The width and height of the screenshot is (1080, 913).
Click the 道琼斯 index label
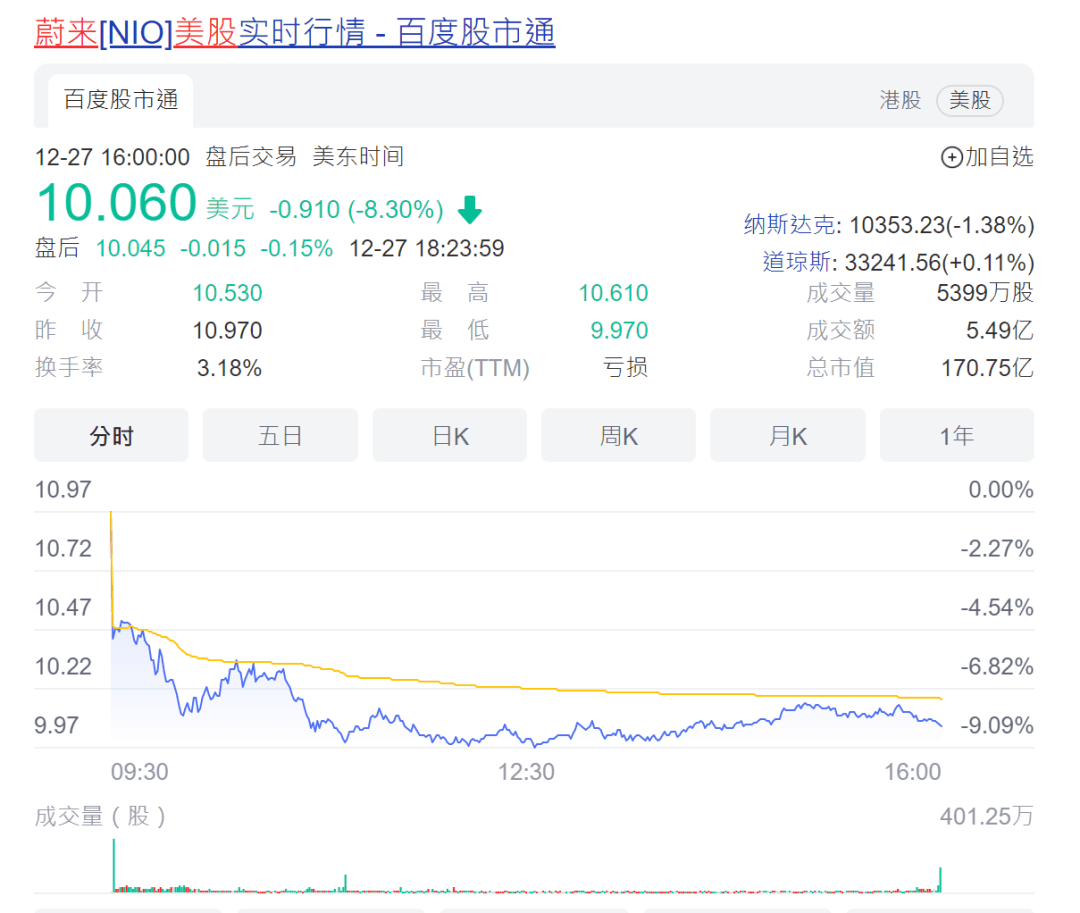click(x=796, y=262)
